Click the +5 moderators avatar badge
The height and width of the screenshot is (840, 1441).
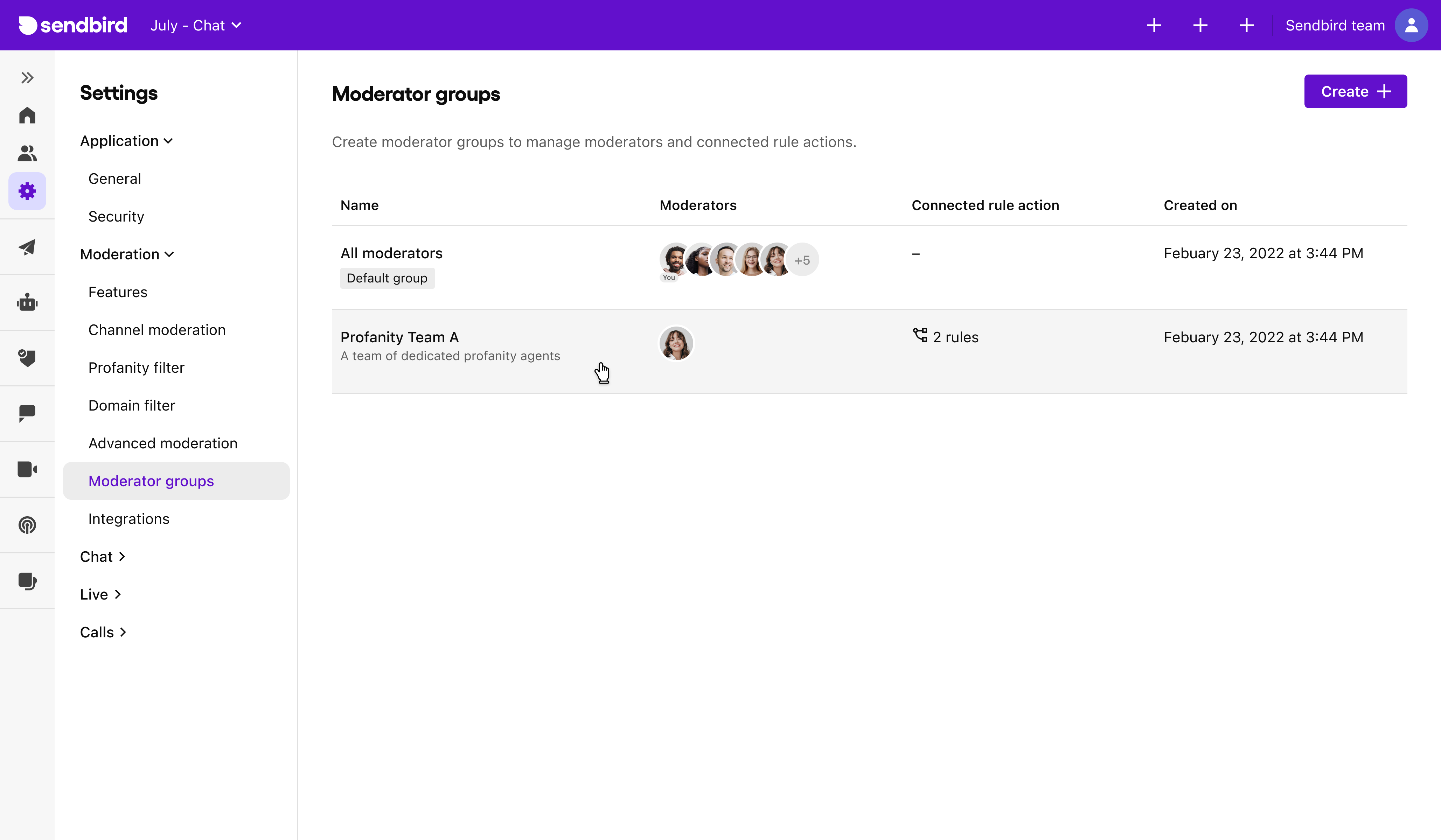[802, 260]
